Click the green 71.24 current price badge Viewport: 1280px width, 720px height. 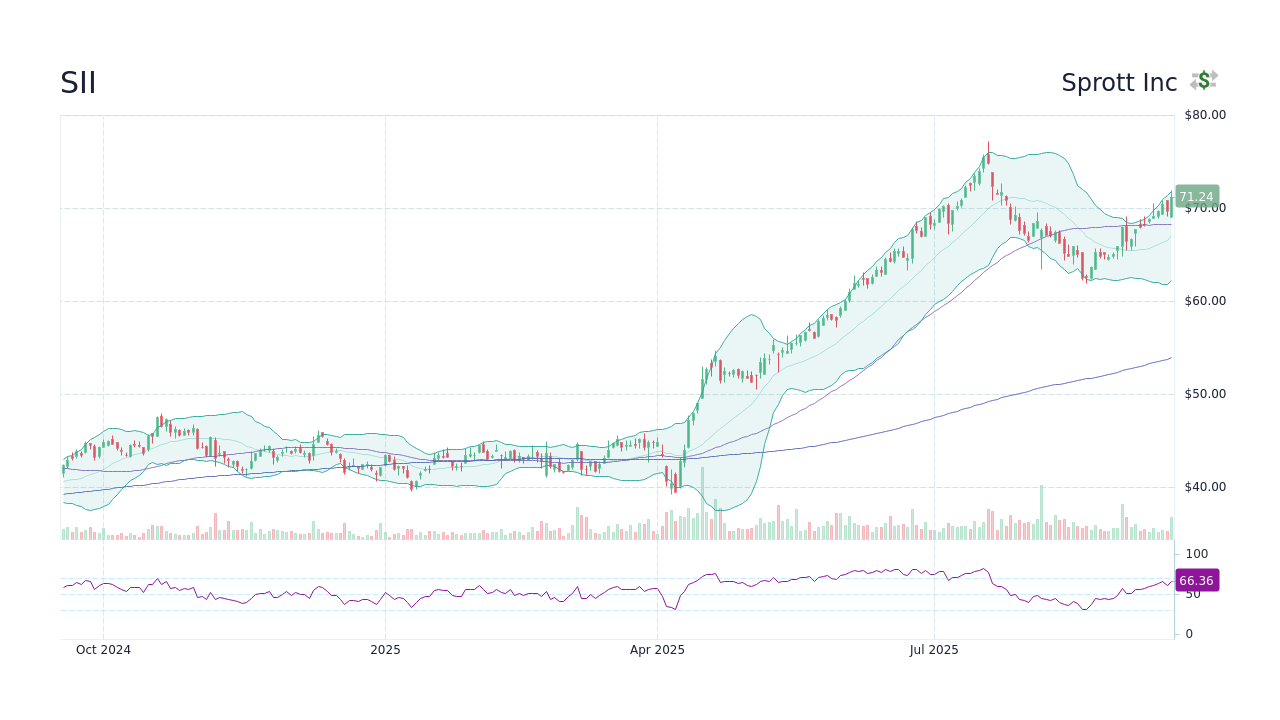(x=1196, y=196)
